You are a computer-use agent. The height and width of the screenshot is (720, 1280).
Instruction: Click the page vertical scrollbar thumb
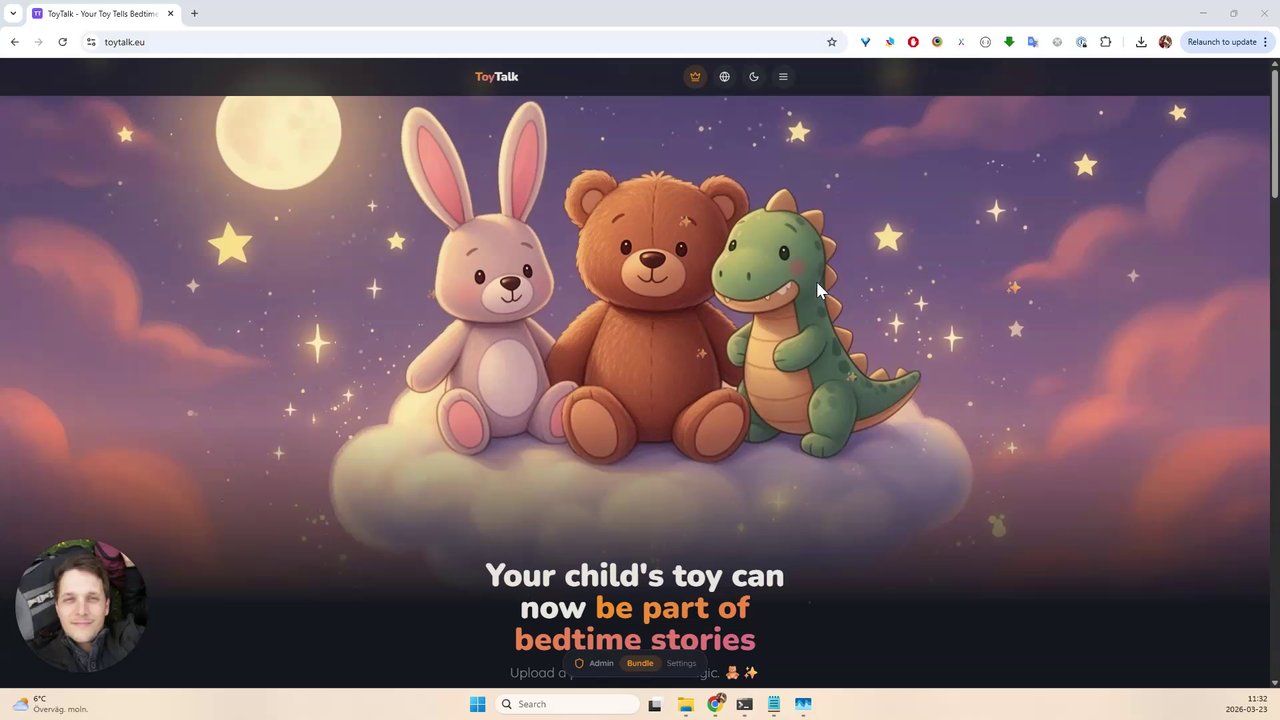coord(1274,133)
